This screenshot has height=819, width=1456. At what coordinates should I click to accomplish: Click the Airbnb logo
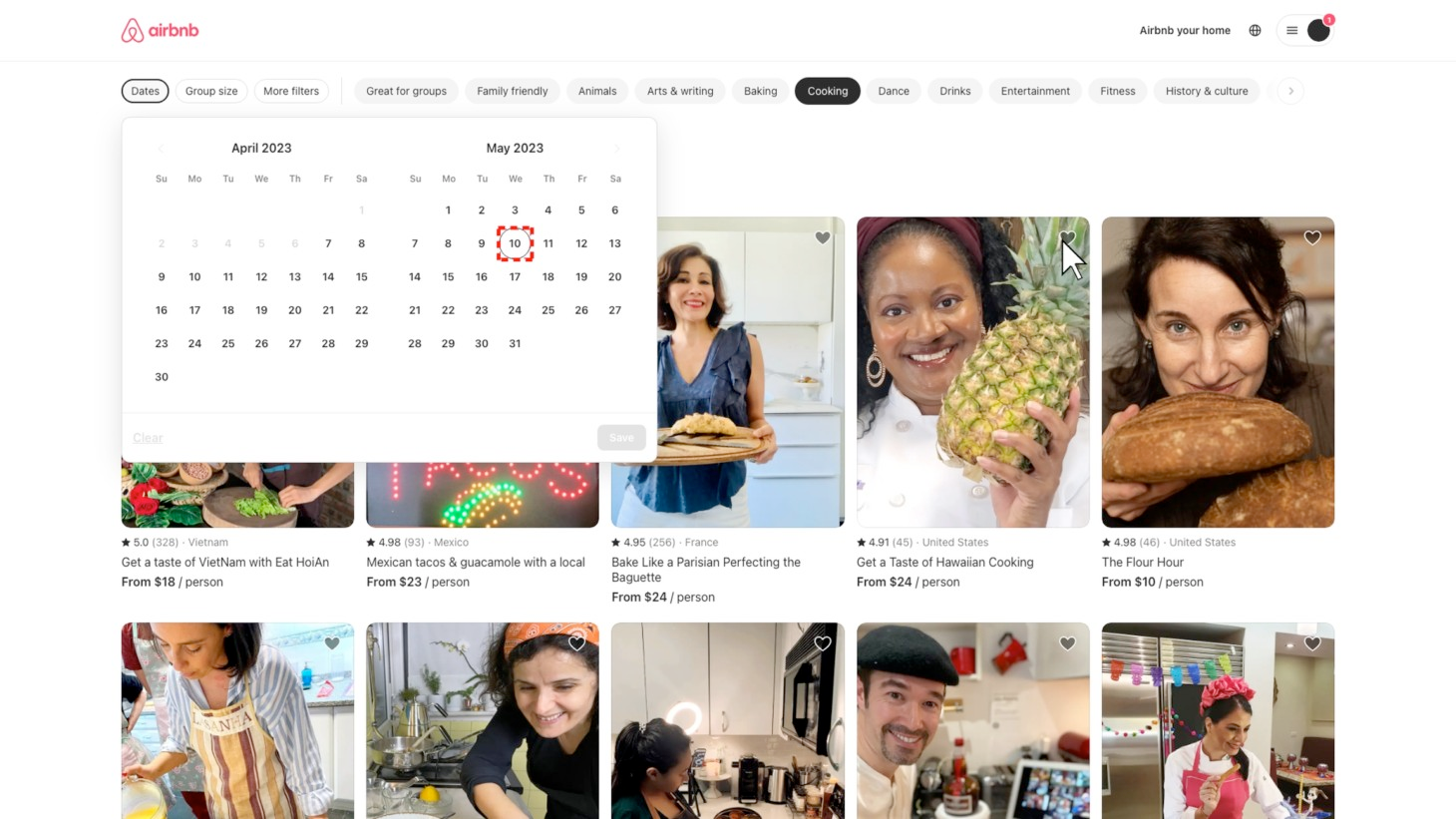[x=160, y=31]
